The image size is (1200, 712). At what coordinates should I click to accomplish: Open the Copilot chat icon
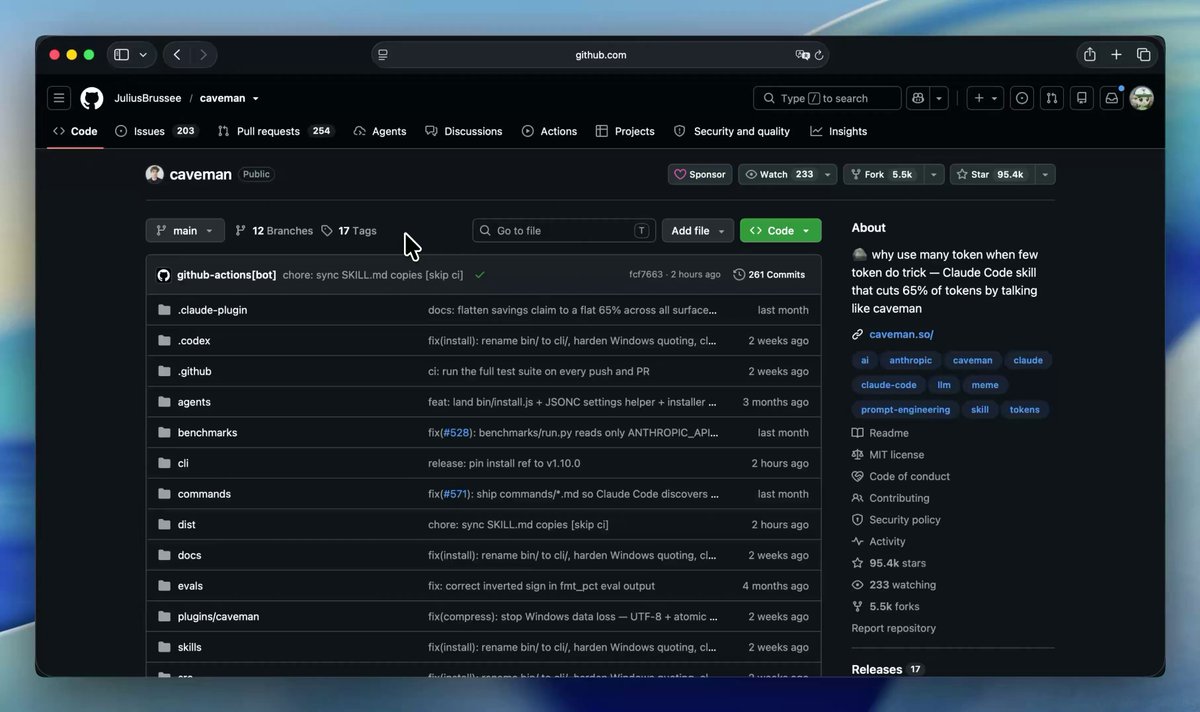[x=918, y=98]
